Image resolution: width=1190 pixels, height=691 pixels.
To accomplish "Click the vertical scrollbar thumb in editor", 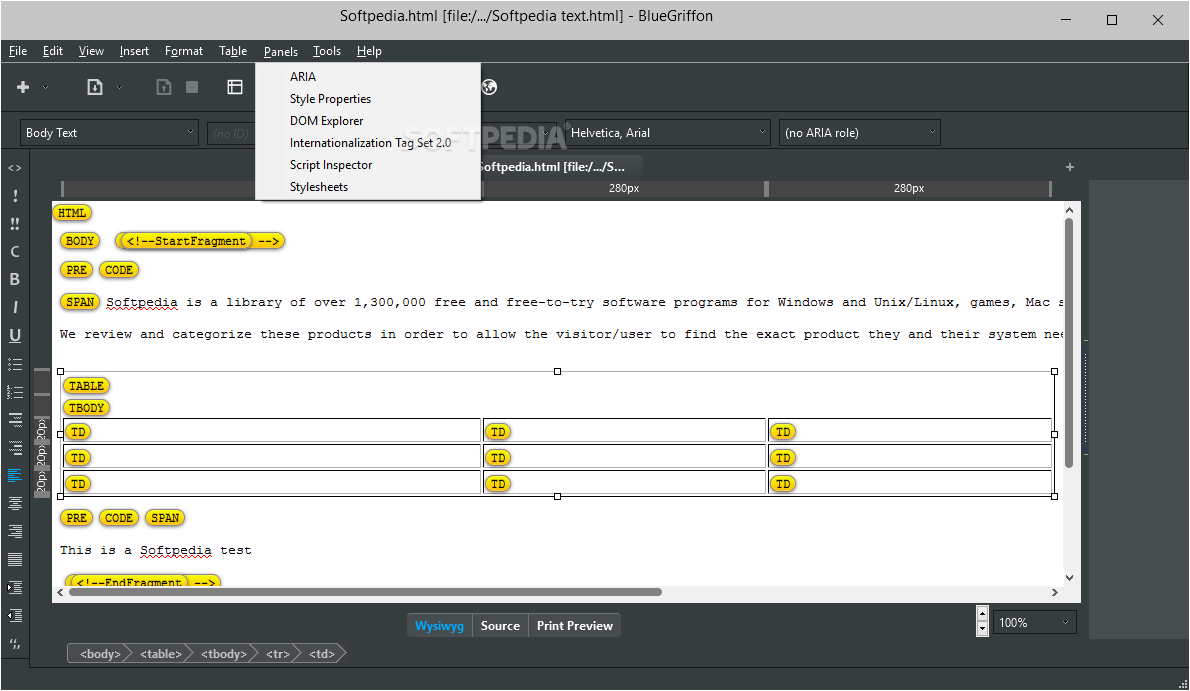I will click(x=1069, y=343).
